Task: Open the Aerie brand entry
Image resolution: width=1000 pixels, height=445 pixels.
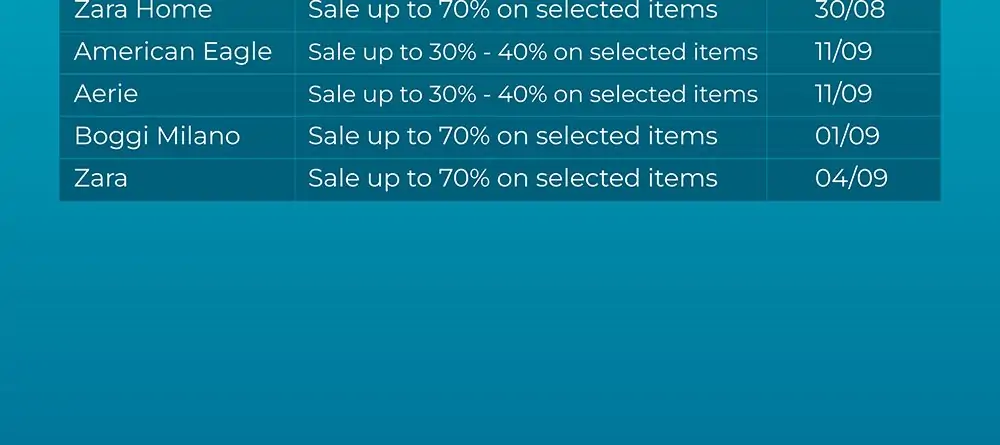Action: pos(106,94)
